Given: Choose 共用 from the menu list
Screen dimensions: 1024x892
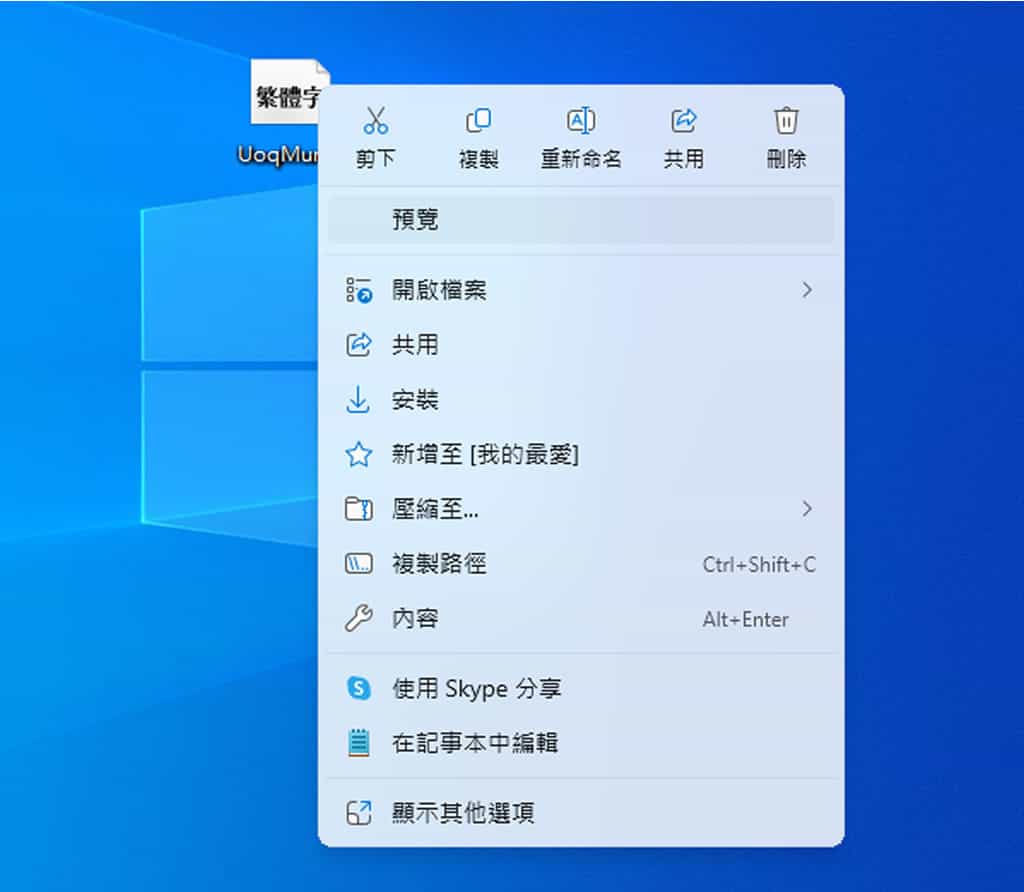Looking at the screenshot, I should [x=581, y=344].
